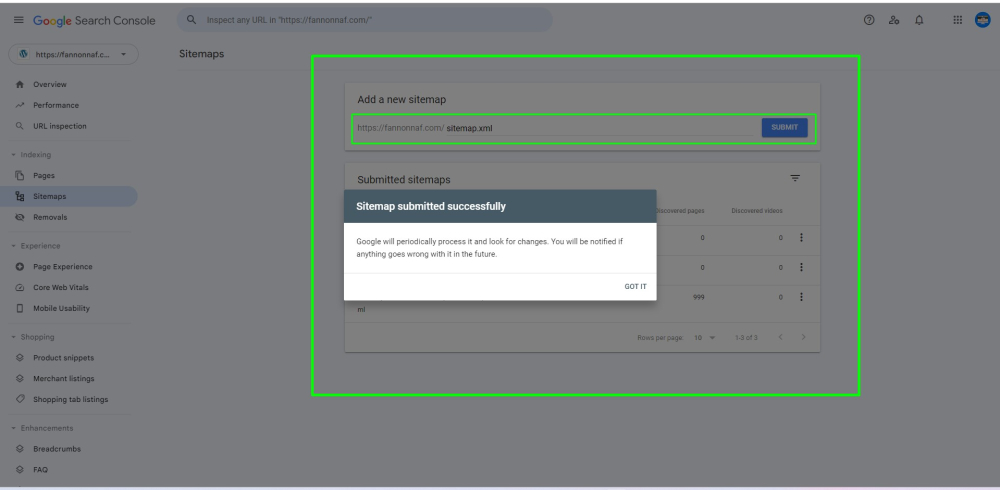Click the Google account avatar
Screen dimensions: 1000x490
[982, 20]
